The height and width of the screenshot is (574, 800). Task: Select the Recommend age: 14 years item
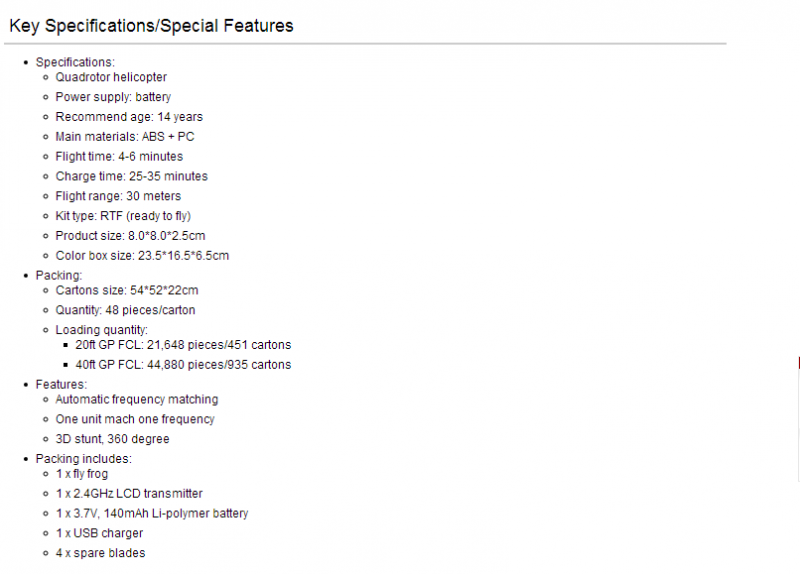pos(129,117)
